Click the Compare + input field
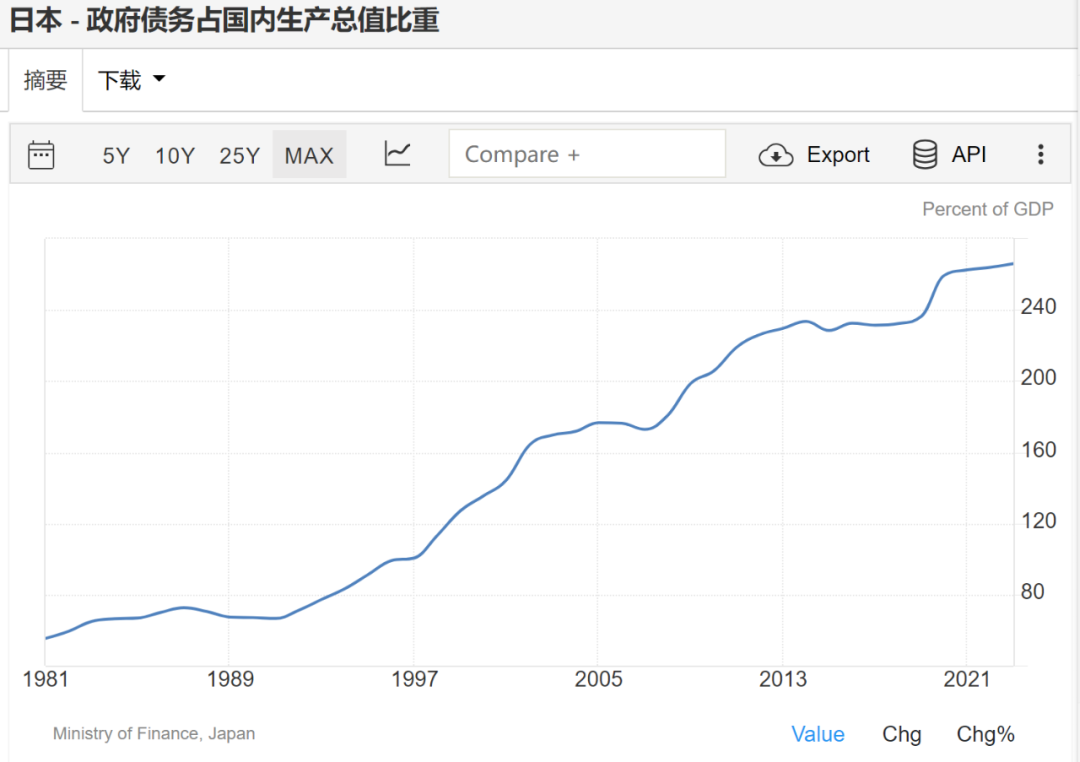The image size is (1080, 762). (587, 154)
